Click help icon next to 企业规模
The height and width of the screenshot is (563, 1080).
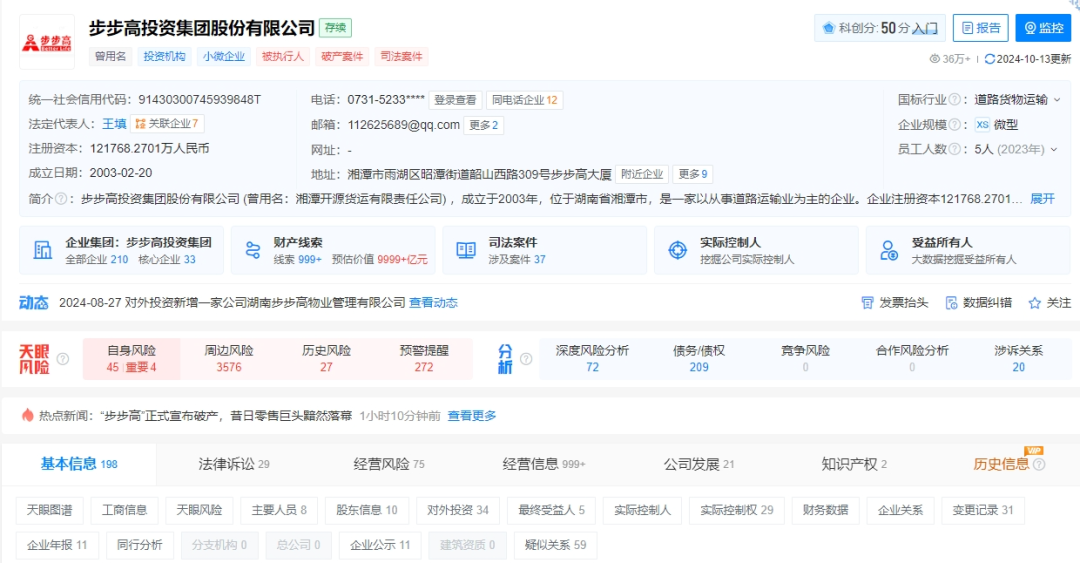click(x=955, y=125)
